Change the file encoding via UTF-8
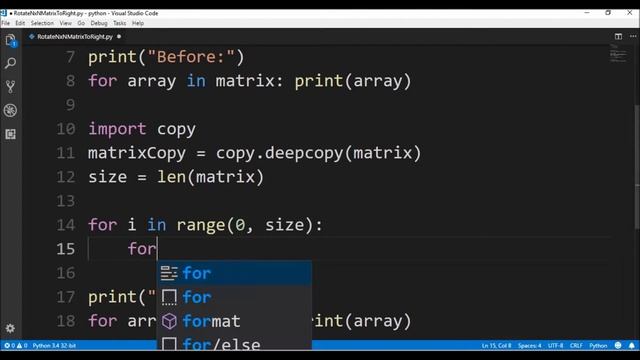 pos(555,346)
